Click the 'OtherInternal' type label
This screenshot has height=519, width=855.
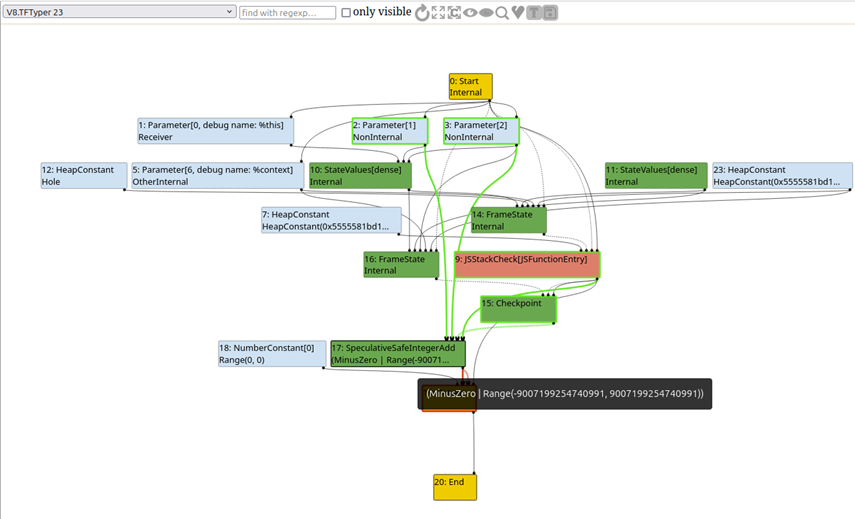click(160, 182)
